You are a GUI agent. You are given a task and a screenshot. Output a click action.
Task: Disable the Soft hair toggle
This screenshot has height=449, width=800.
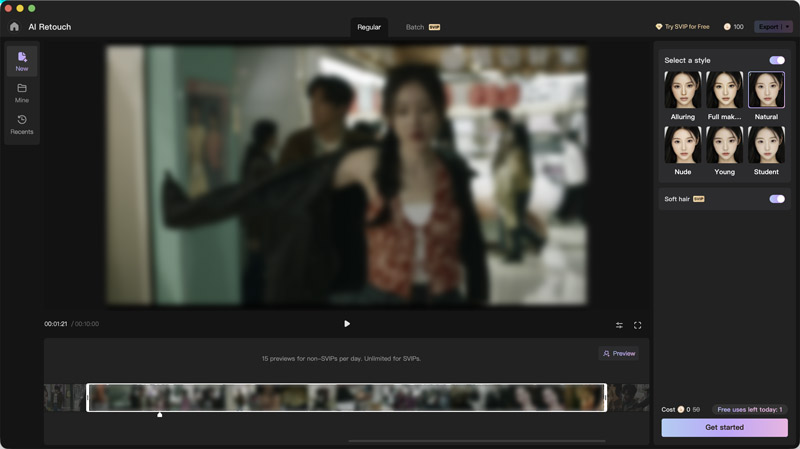[776, 199]
